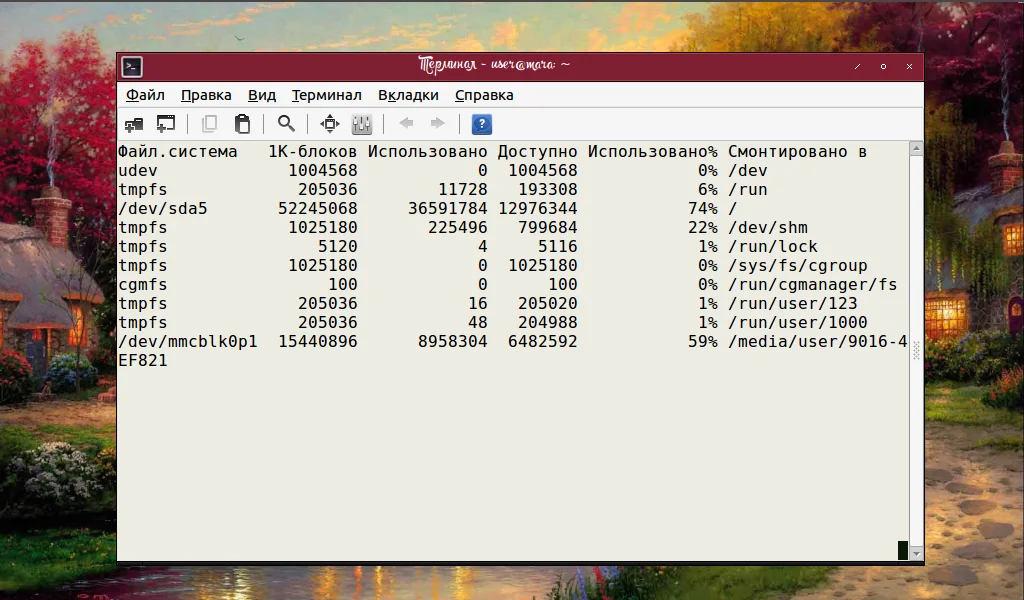
Task: Select the Вкладки menu
Action: (x=408, y=95)
